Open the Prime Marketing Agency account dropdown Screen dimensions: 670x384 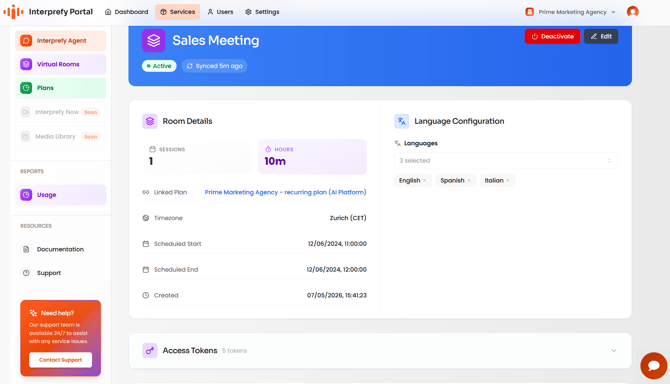click(570, 12)
